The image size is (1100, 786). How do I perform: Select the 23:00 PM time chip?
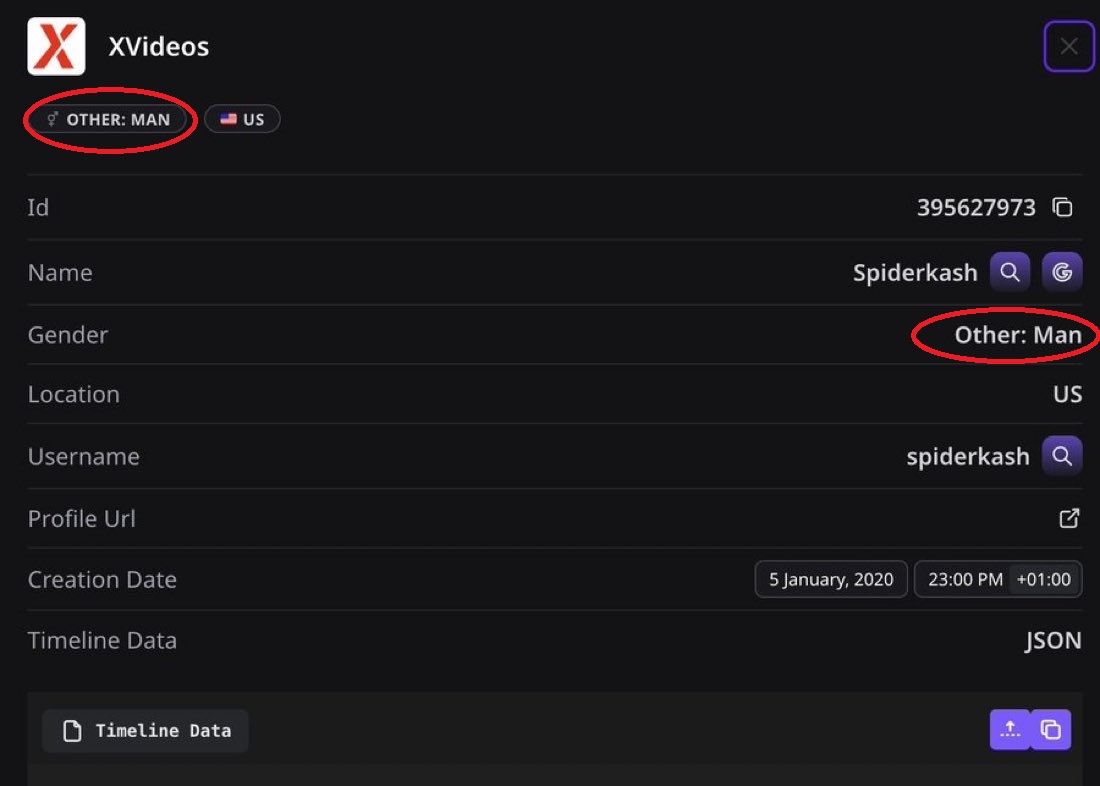click(964, 579)
